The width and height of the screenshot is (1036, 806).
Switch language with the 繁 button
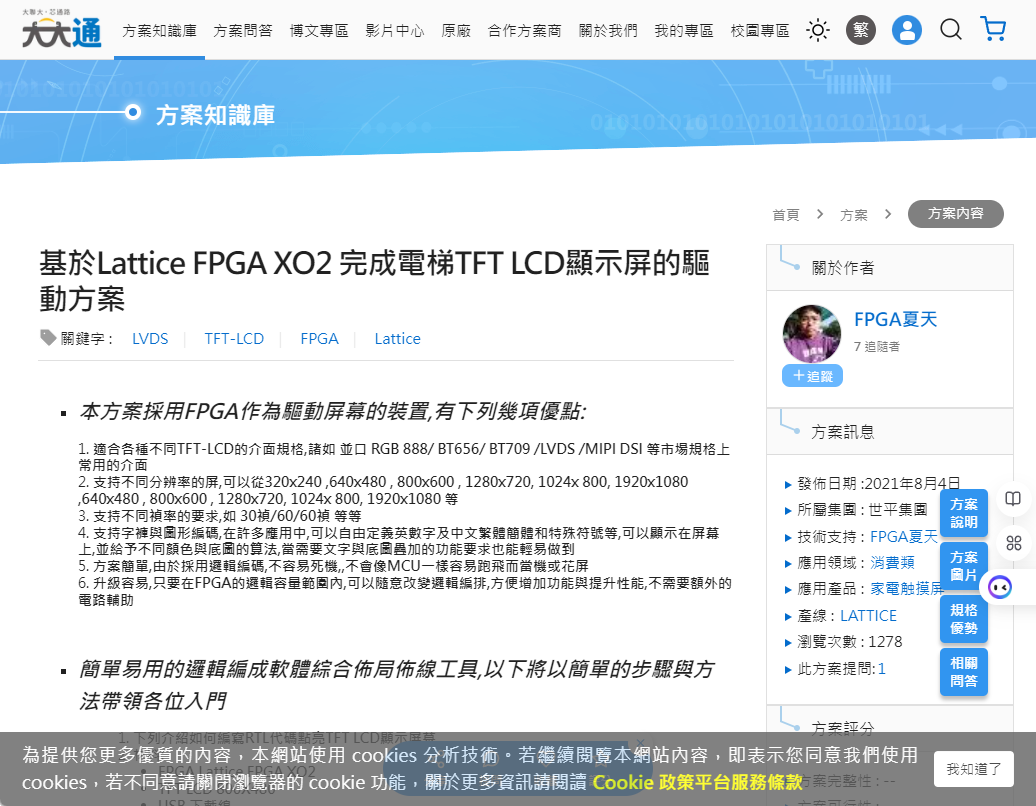(861, 30)
